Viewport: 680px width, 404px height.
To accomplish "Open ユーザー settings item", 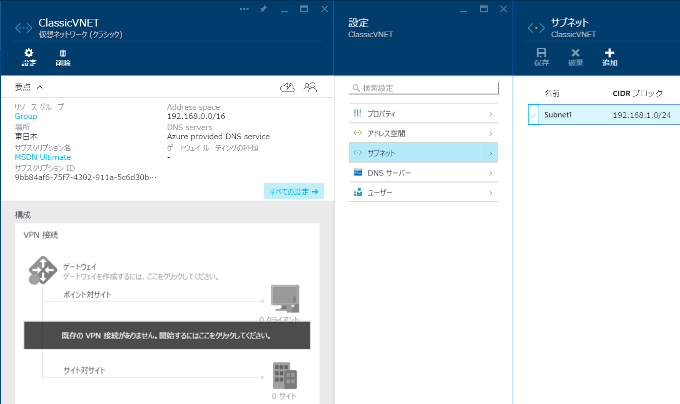I will point(423,192).
